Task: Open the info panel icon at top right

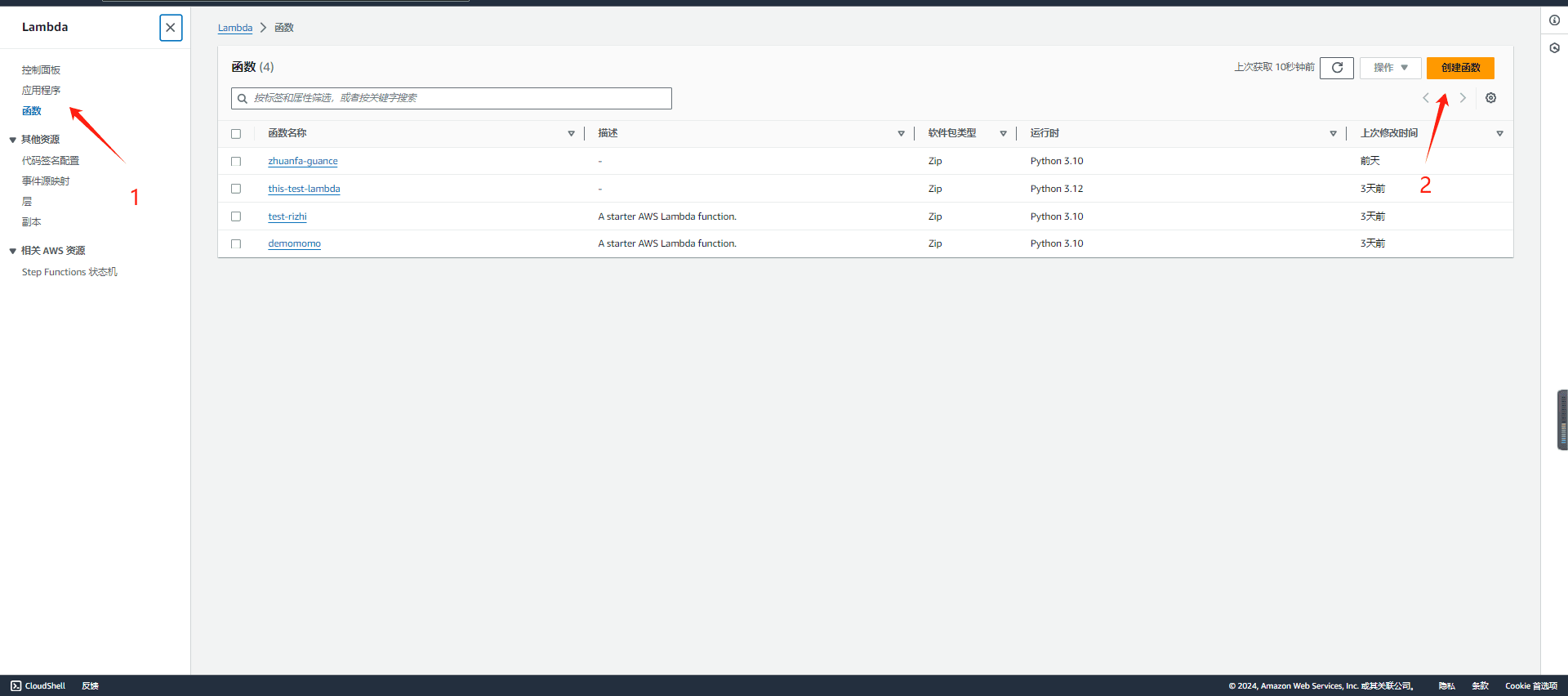Action: pyautogui.click(x=1554, y=20)
